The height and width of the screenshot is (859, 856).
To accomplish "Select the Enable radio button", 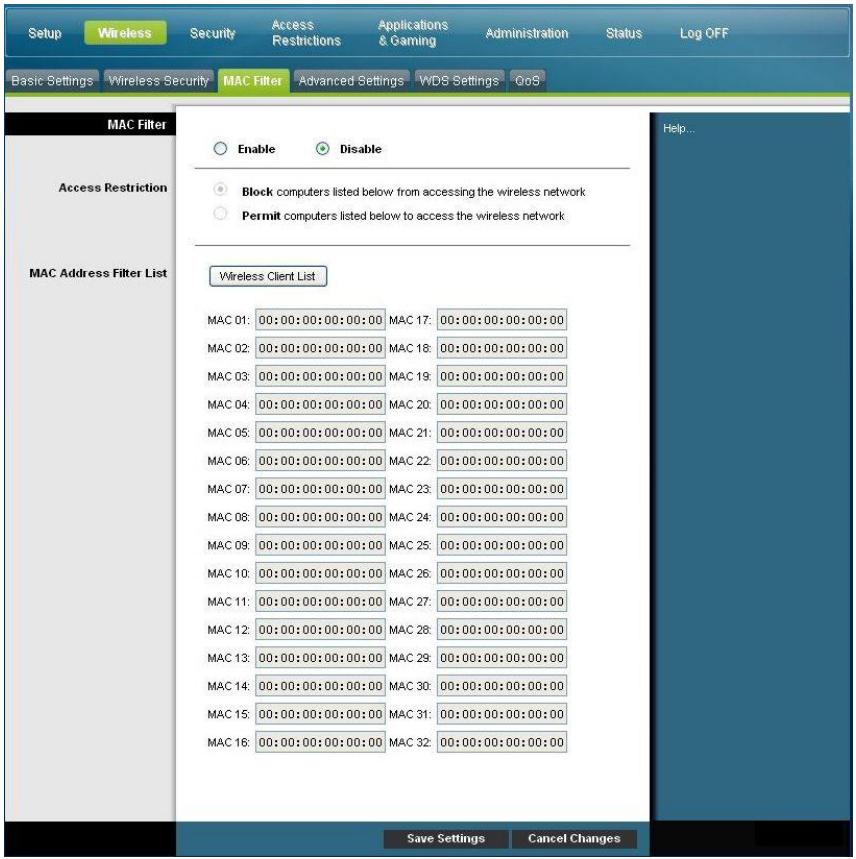I will (220, 149).
